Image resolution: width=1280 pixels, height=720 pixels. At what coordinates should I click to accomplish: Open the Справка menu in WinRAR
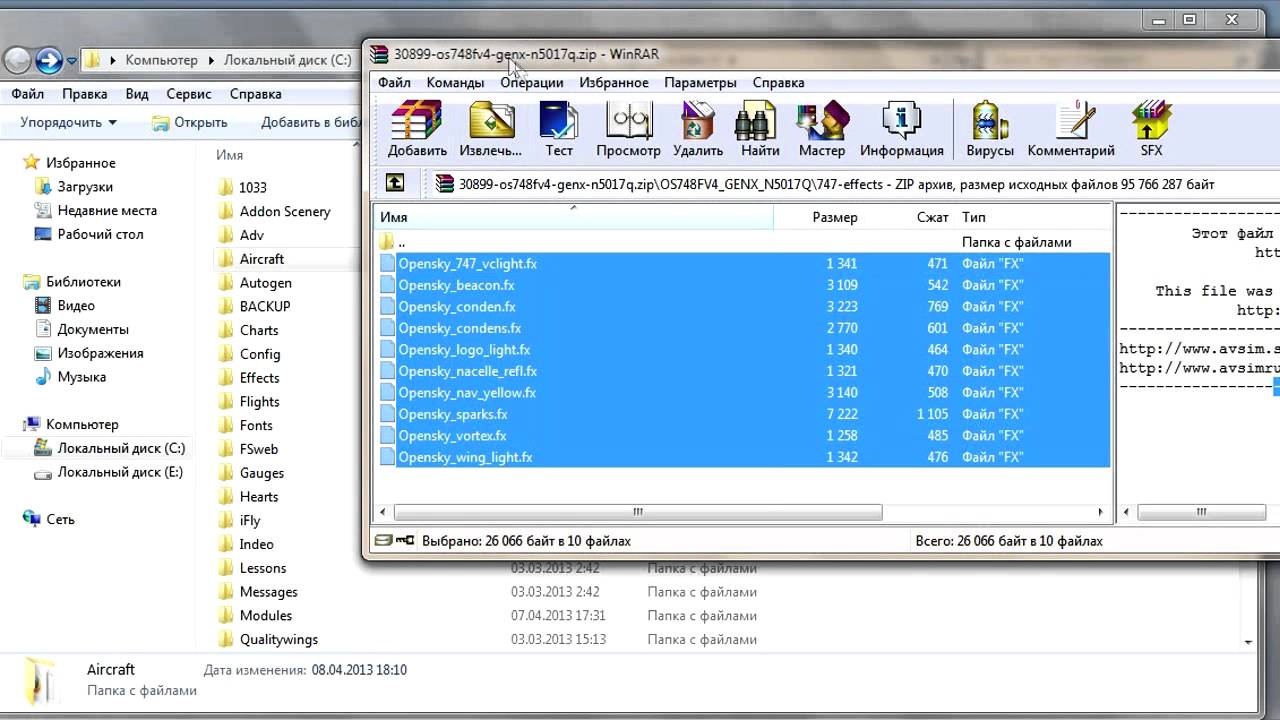click(778, 83)
